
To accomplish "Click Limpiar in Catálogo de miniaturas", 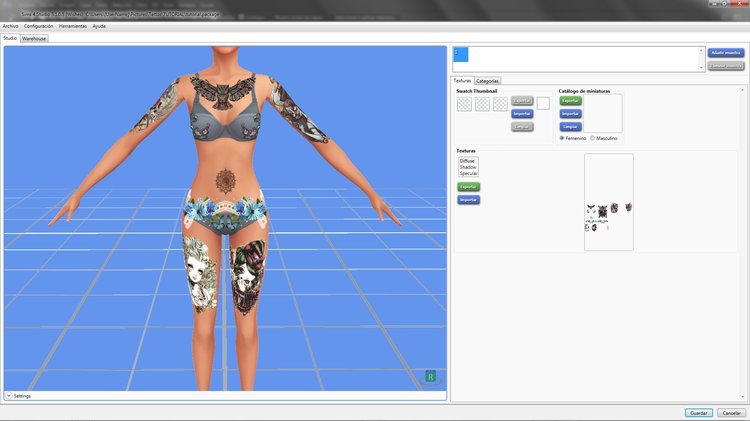I will [x=570, y=127].
